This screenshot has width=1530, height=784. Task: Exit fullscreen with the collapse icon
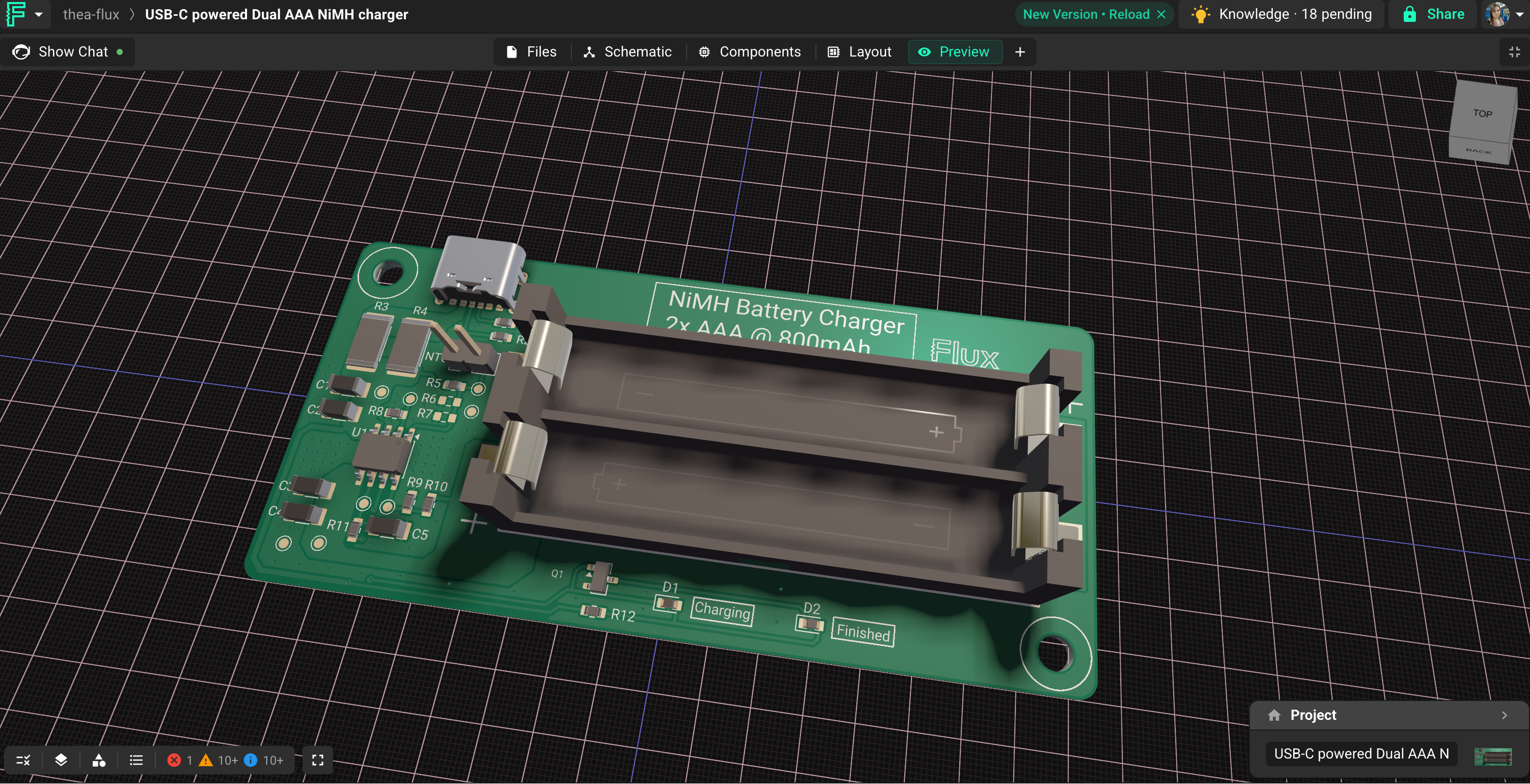point(1514,51)
